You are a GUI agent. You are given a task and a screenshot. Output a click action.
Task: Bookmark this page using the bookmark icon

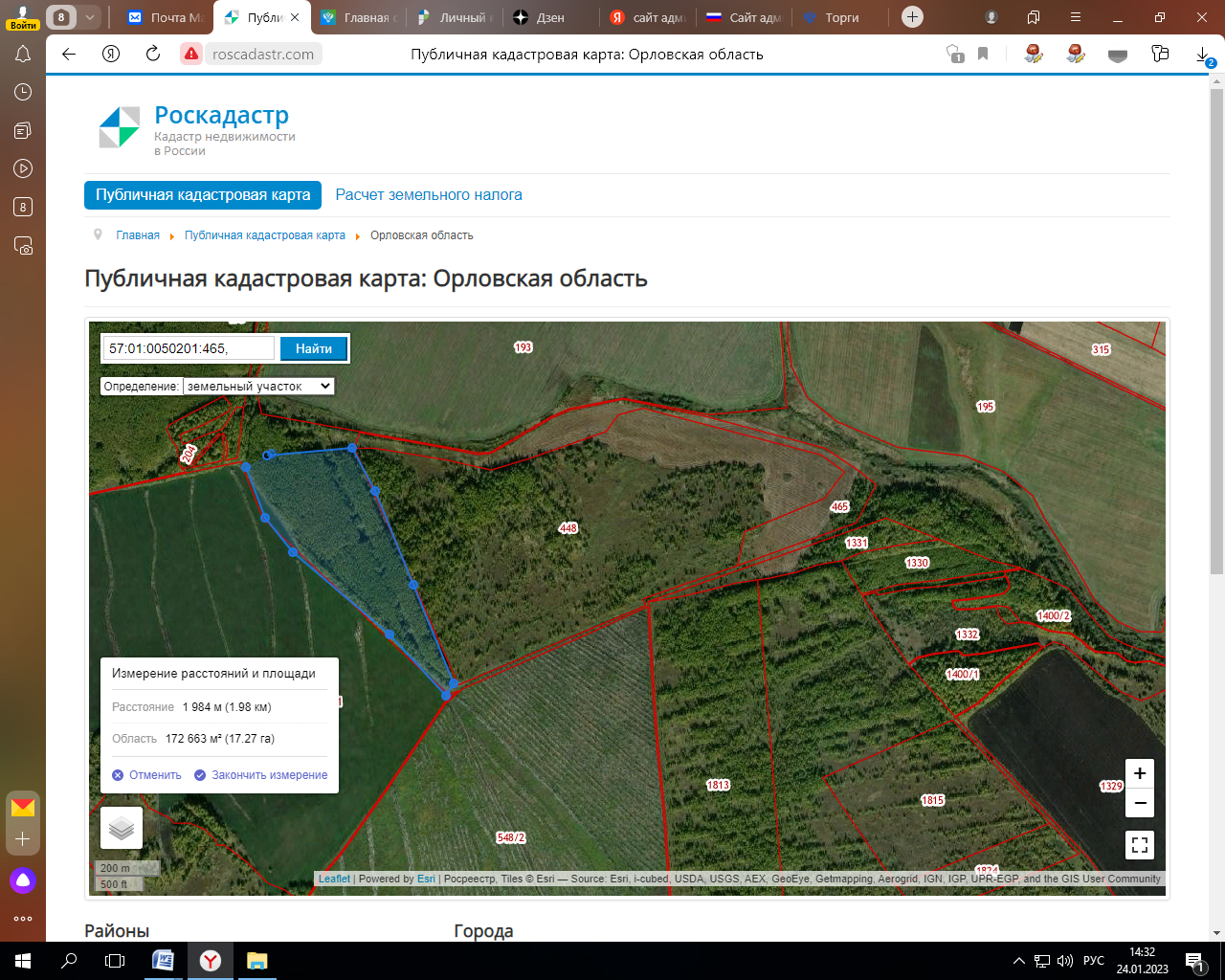point(983,55)
